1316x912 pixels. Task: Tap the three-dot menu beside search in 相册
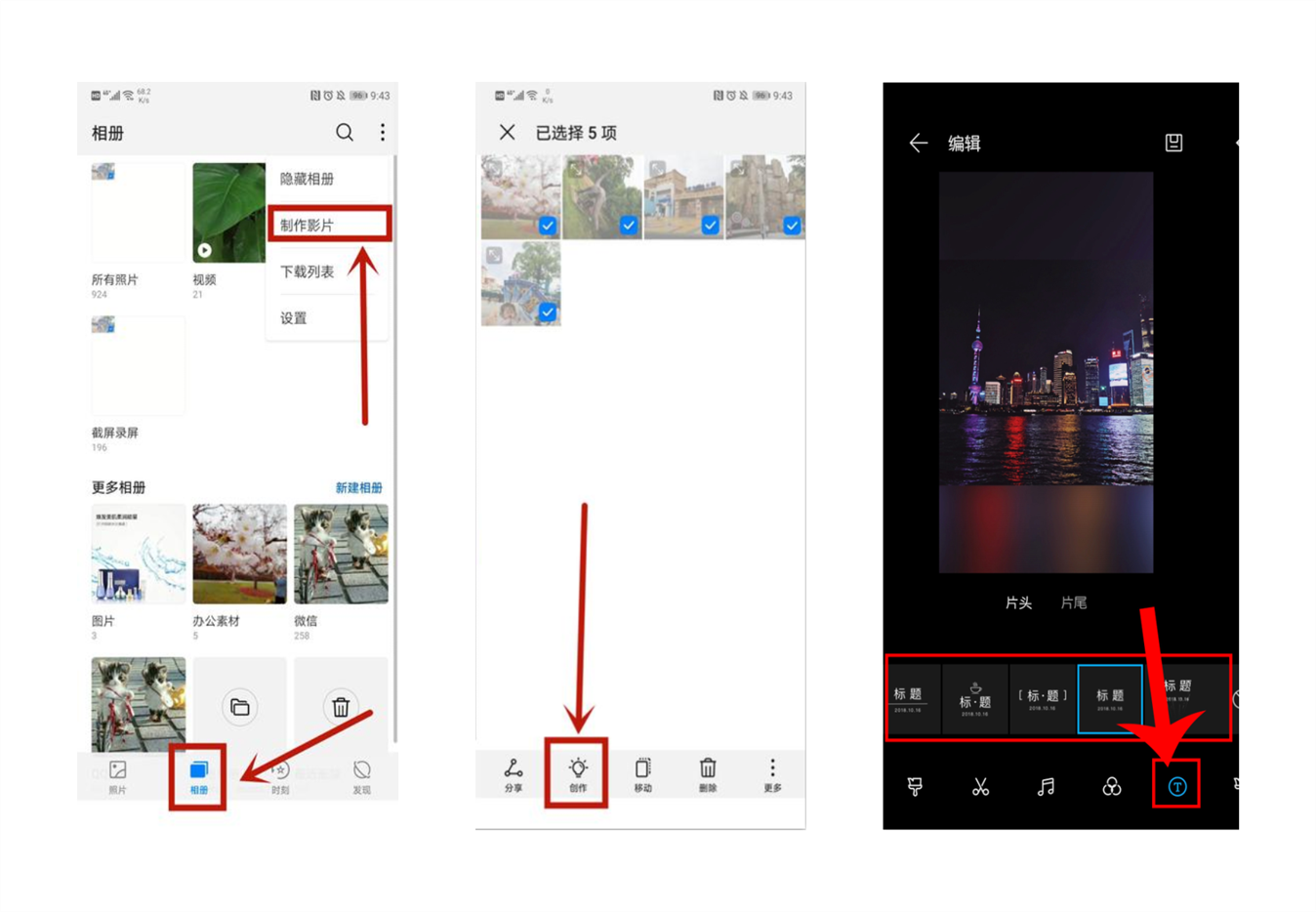point(382,132)
